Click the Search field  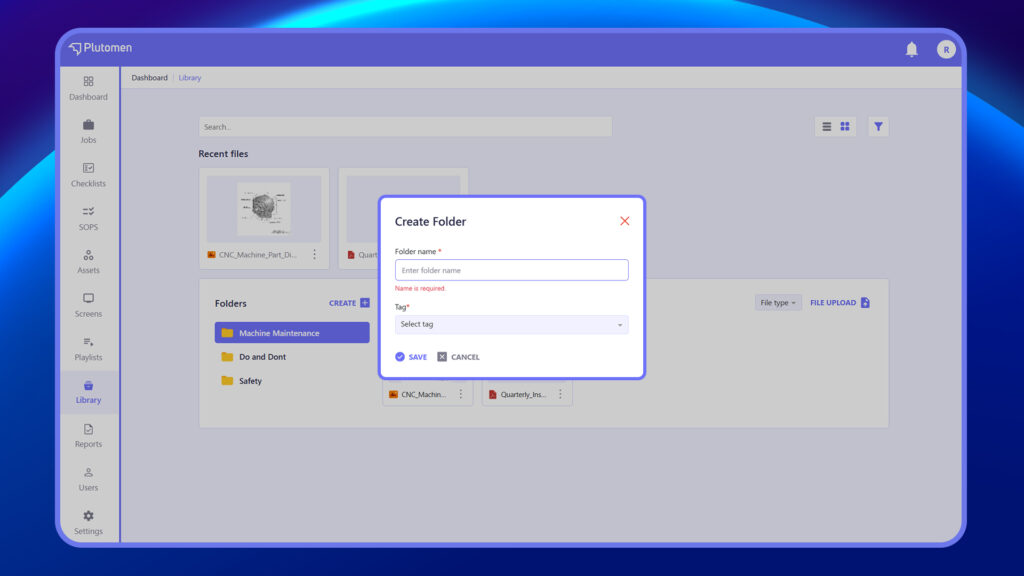405,127
